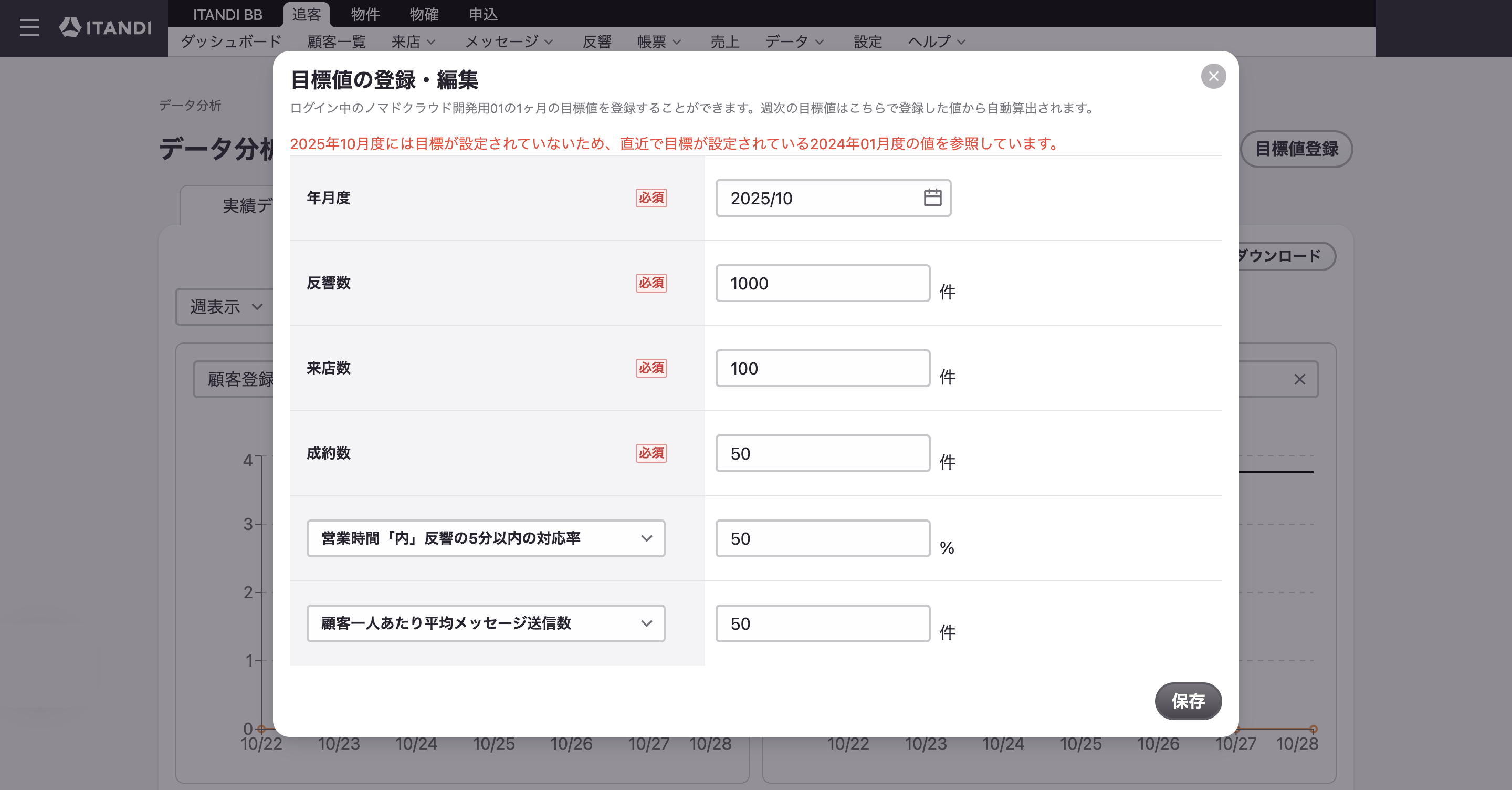Screen dimensions: 1512x790
Task: Open 設定 in the navigation
Action: pyautogui.click(x=867, y=41)
